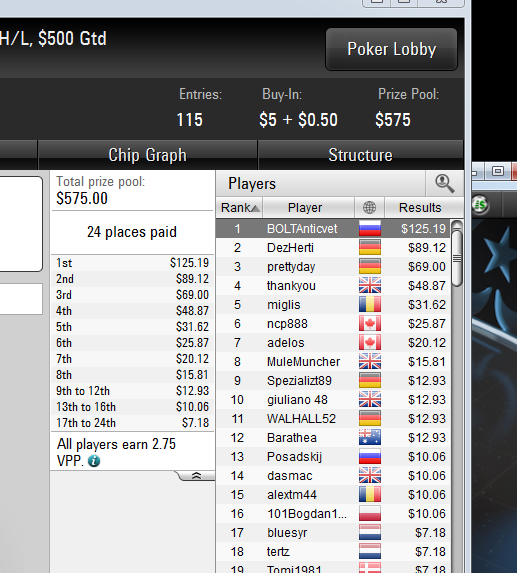
Task: Click the scrollbar up arrow
Action: click(x=457, y=224)
